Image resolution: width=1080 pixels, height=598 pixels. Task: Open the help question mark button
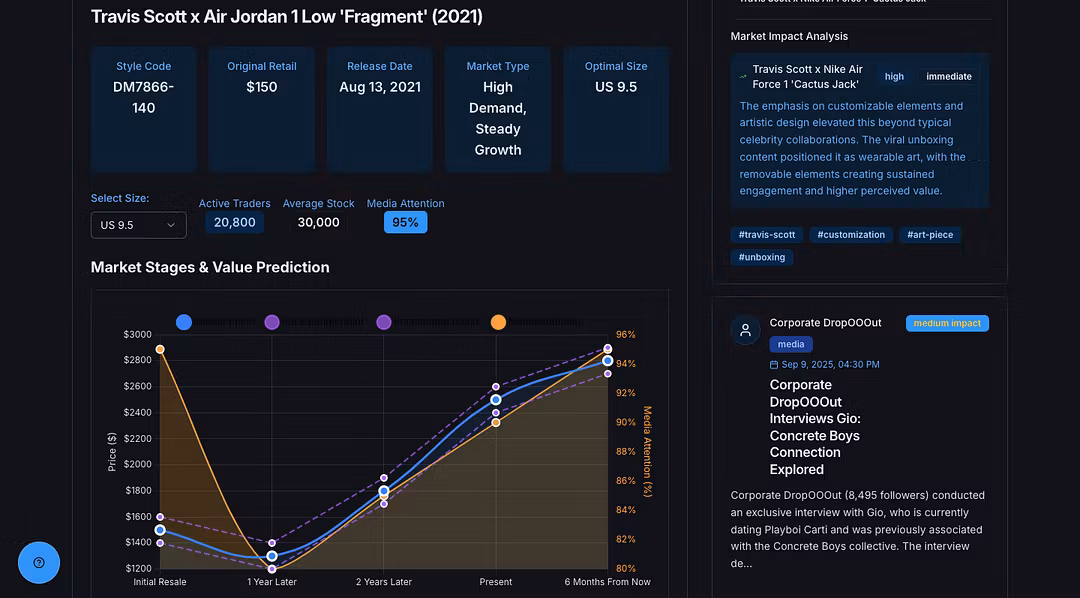tap(39, 562)
